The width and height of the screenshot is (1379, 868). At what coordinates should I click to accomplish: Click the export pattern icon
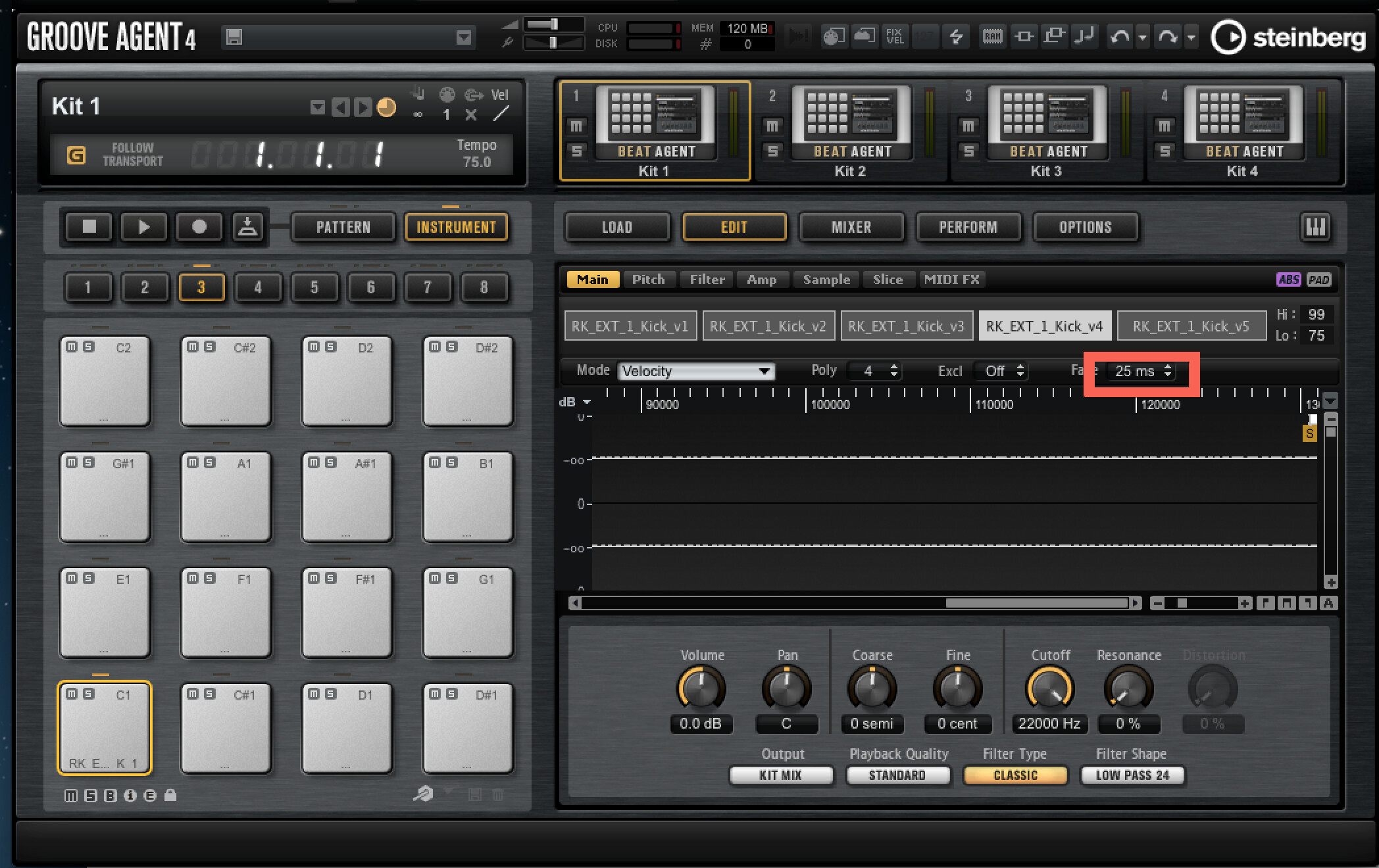248,228
